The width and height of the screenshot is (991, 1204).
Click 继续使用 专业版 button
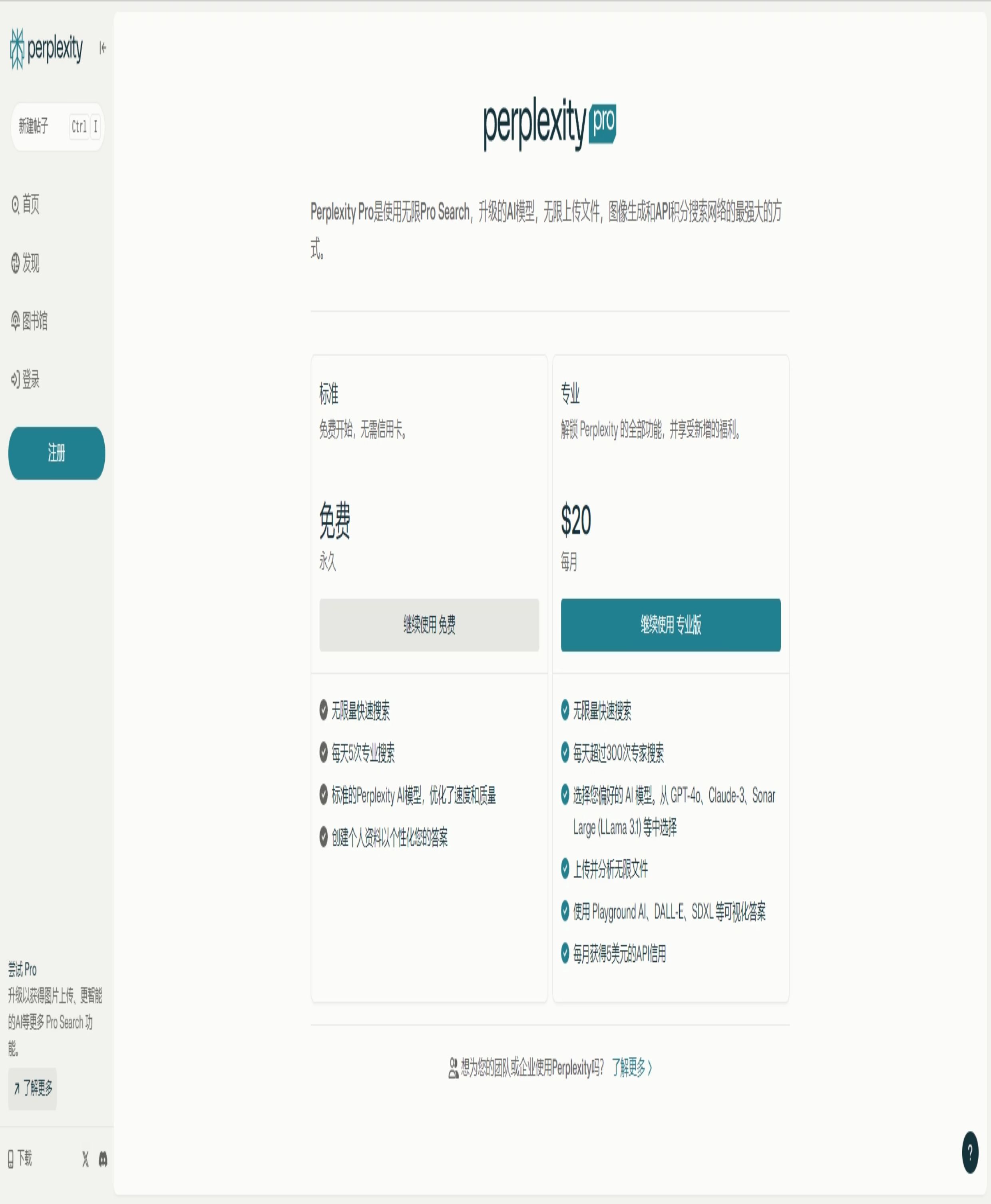(670, 624)
